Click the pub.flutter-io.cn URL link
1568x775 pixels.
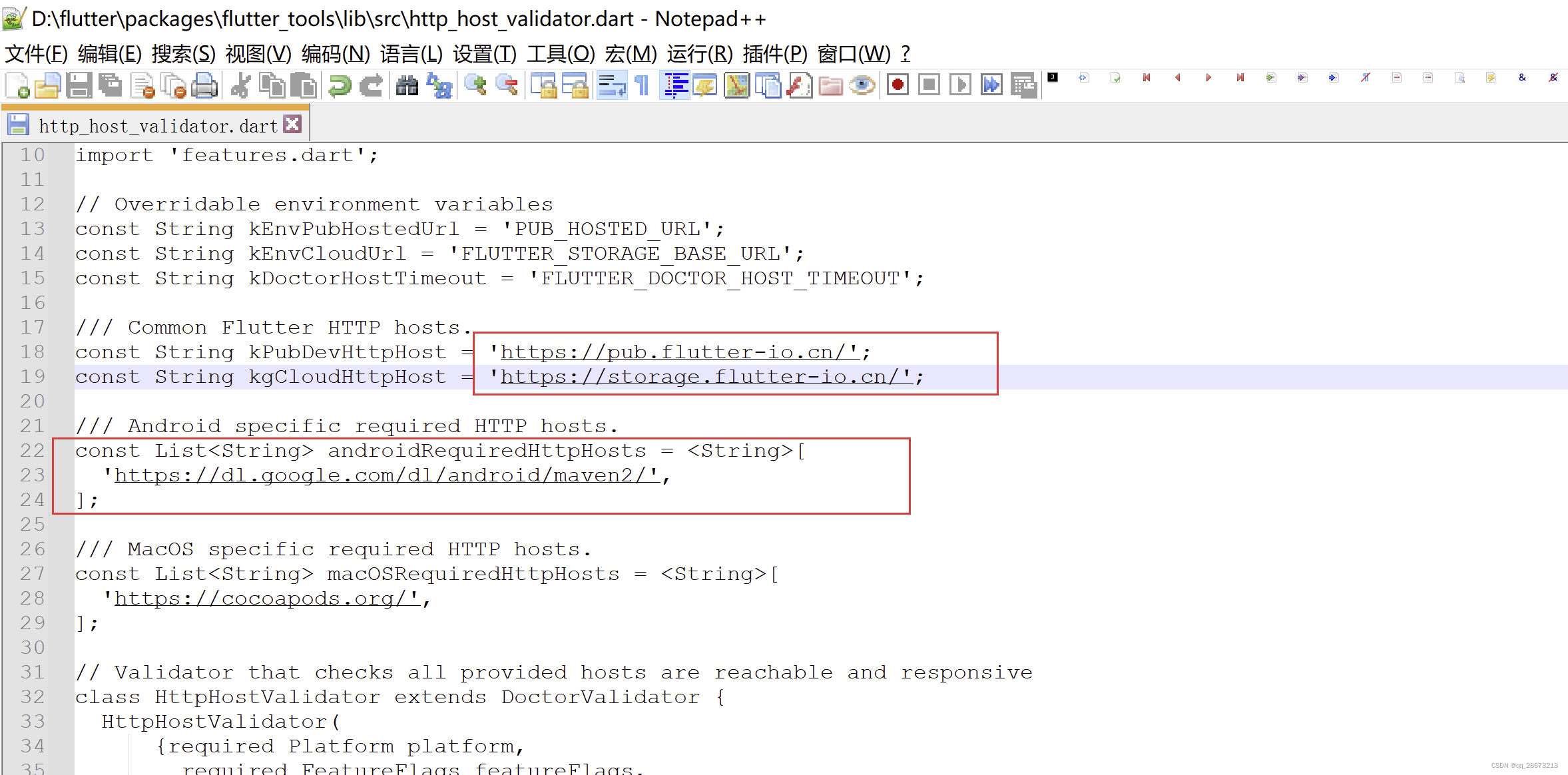(x=679, y=352)
